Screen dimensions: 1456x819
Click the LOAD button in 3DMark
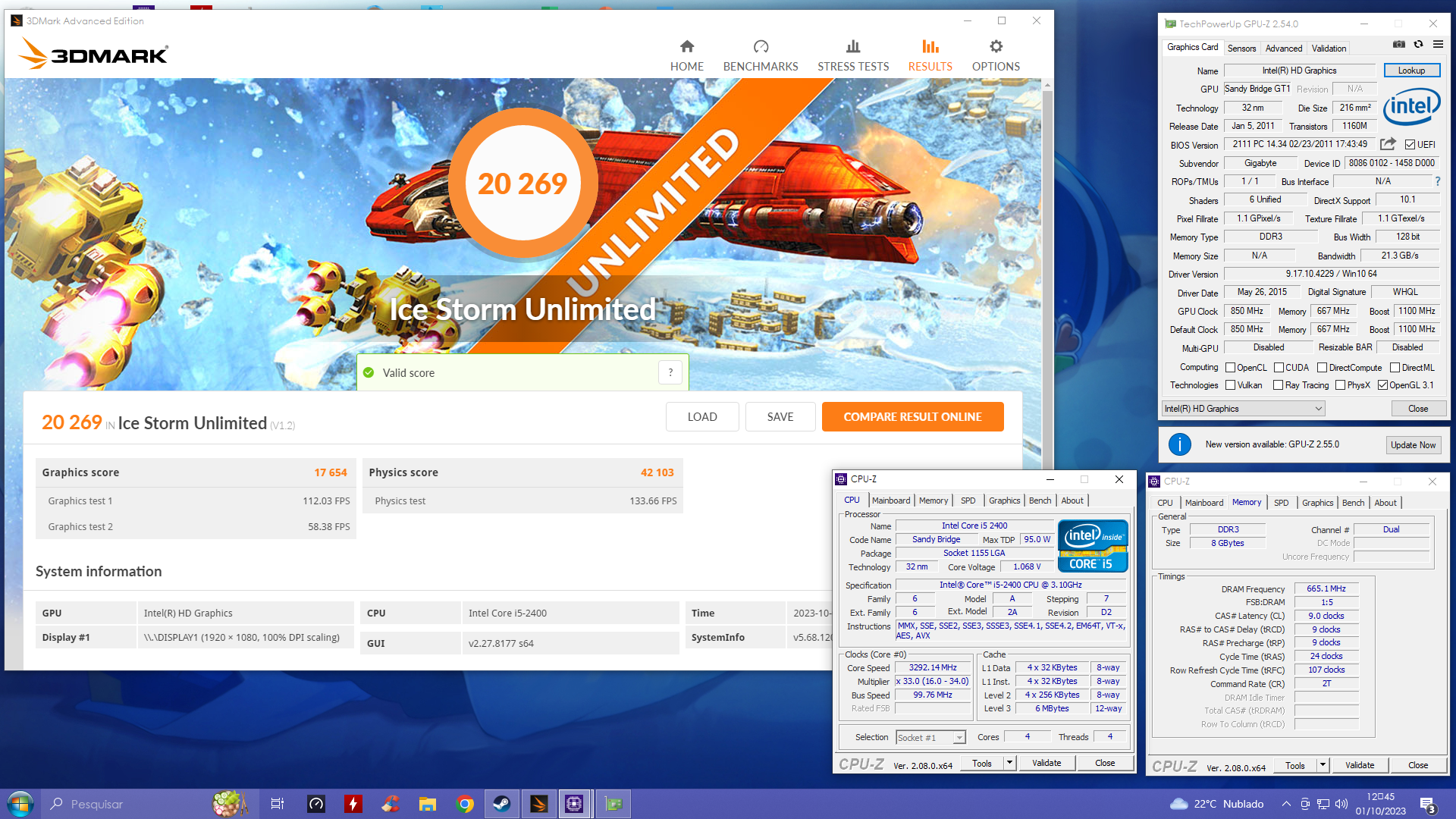[702, 416]
